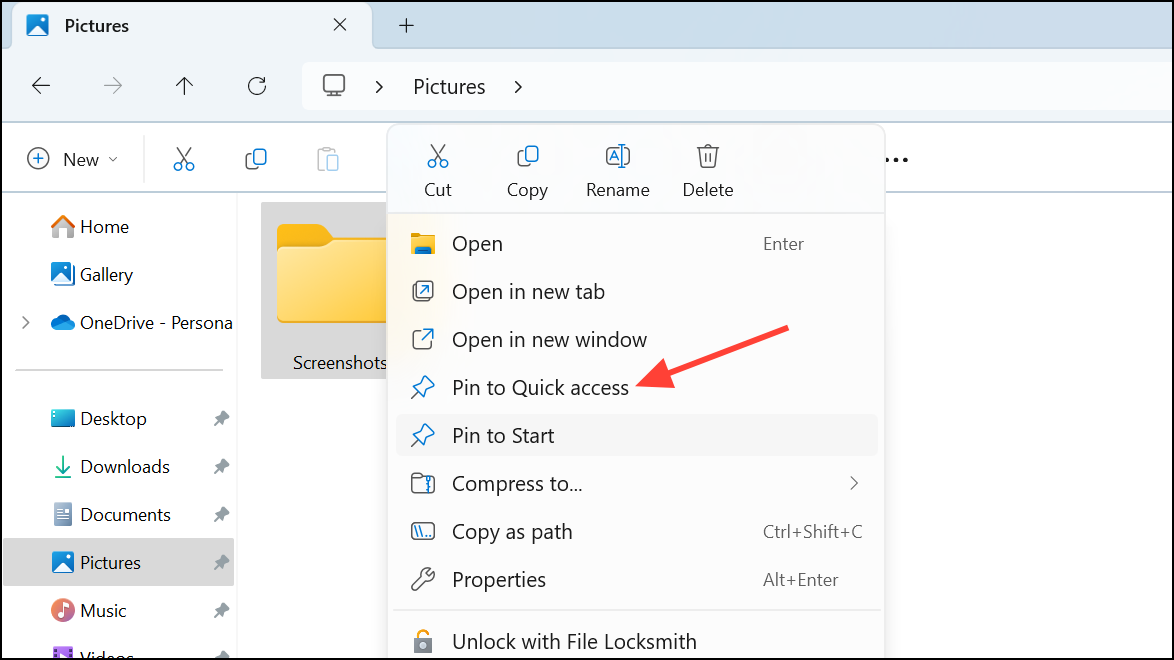This screenshot has height=660, width=1174.
Task: Unpin Documents from the sidebar
Action: tap(220, 514)
